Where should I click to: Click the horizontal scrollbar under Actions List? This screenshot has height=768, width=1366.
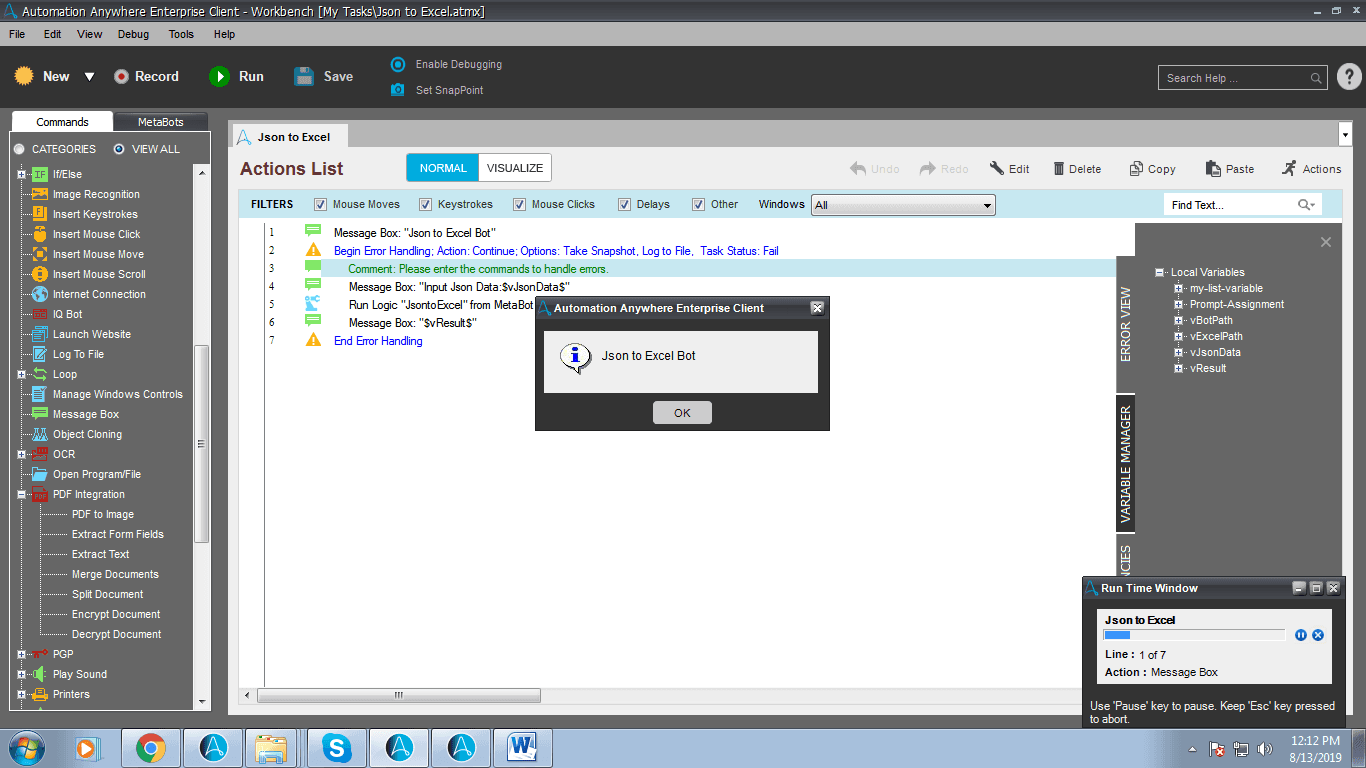(x=398, y=695)
